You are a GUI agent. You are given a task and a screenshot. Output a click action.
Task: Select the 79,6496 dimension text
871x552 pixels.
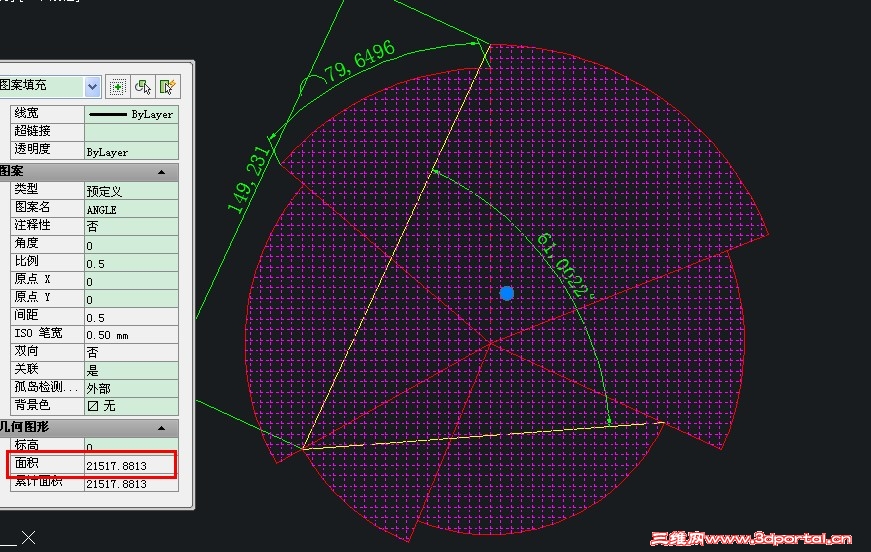coord(359,61)
